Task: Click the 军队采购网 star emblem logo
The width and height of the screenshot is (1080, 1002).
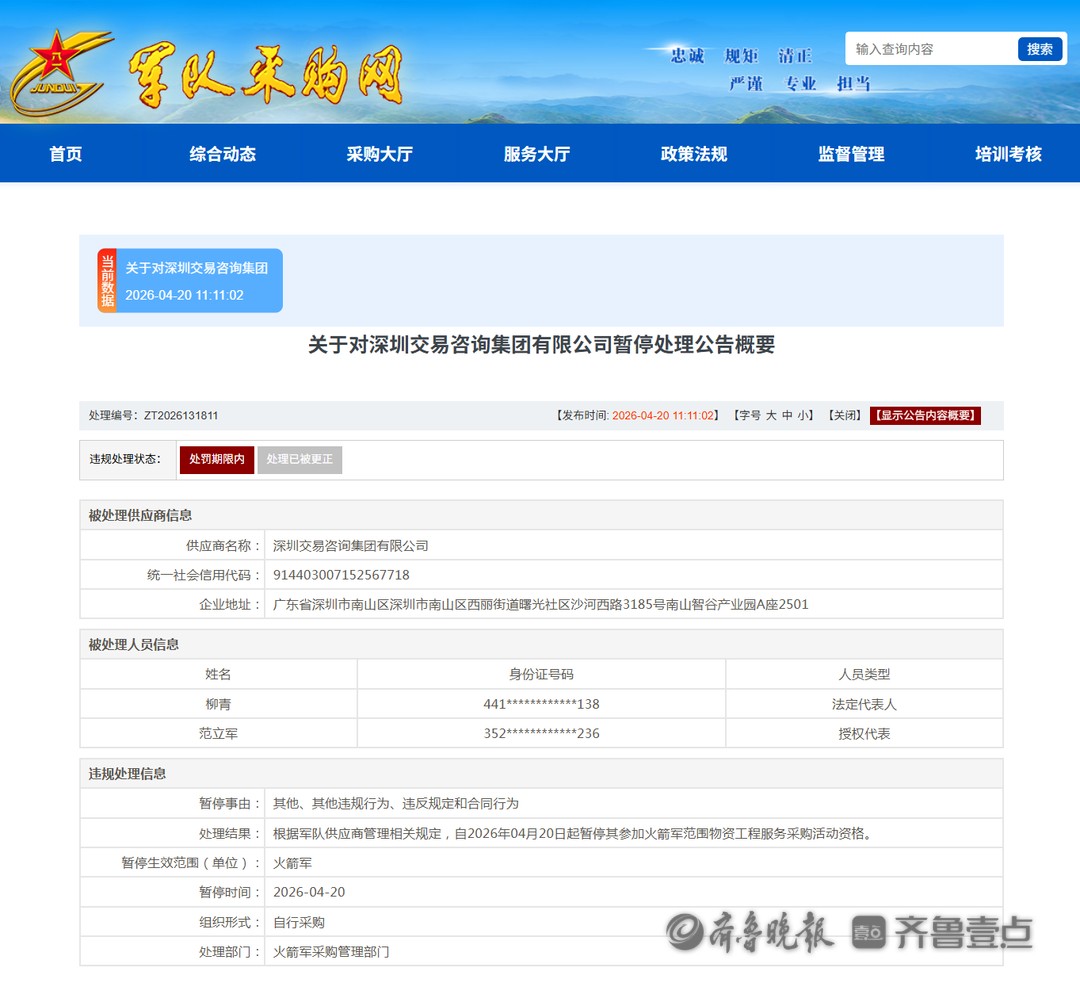Action: click(x=62, y=72)
